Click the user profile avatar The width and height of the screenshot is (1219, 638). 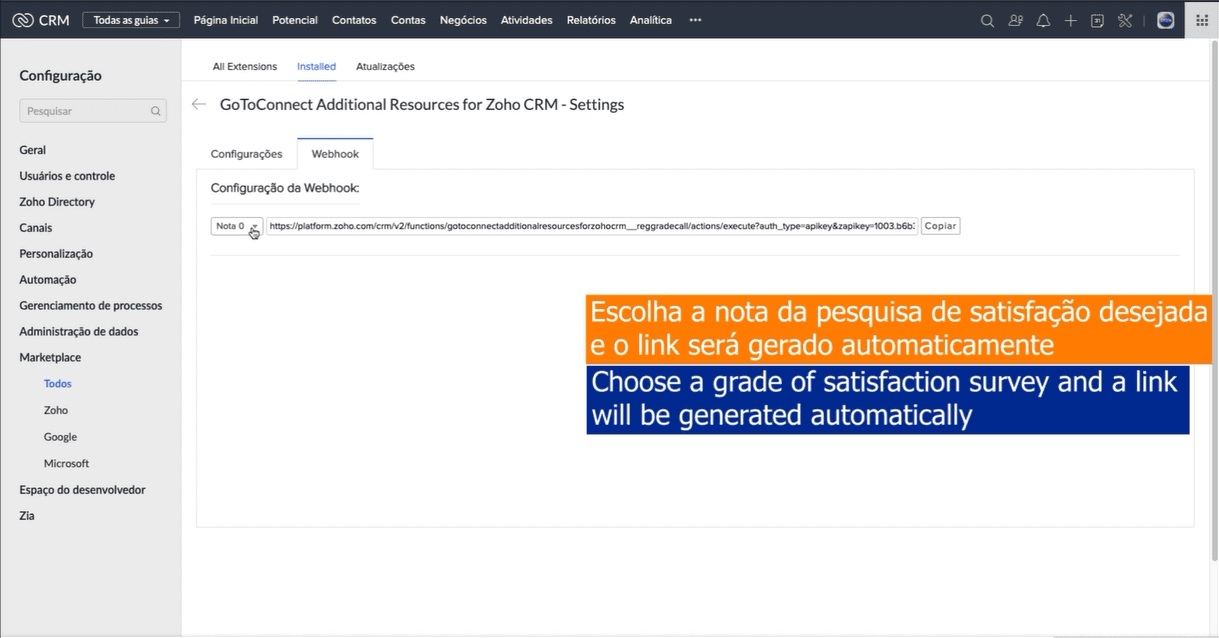tap(1165, 20)
